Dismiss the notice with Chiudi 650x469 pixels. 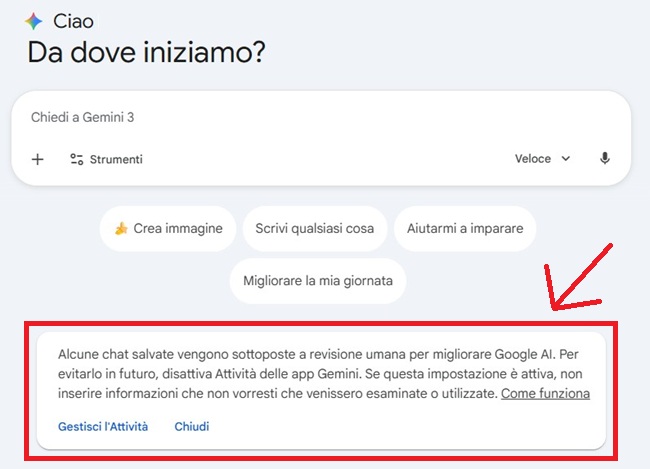(x=192, y=426)
